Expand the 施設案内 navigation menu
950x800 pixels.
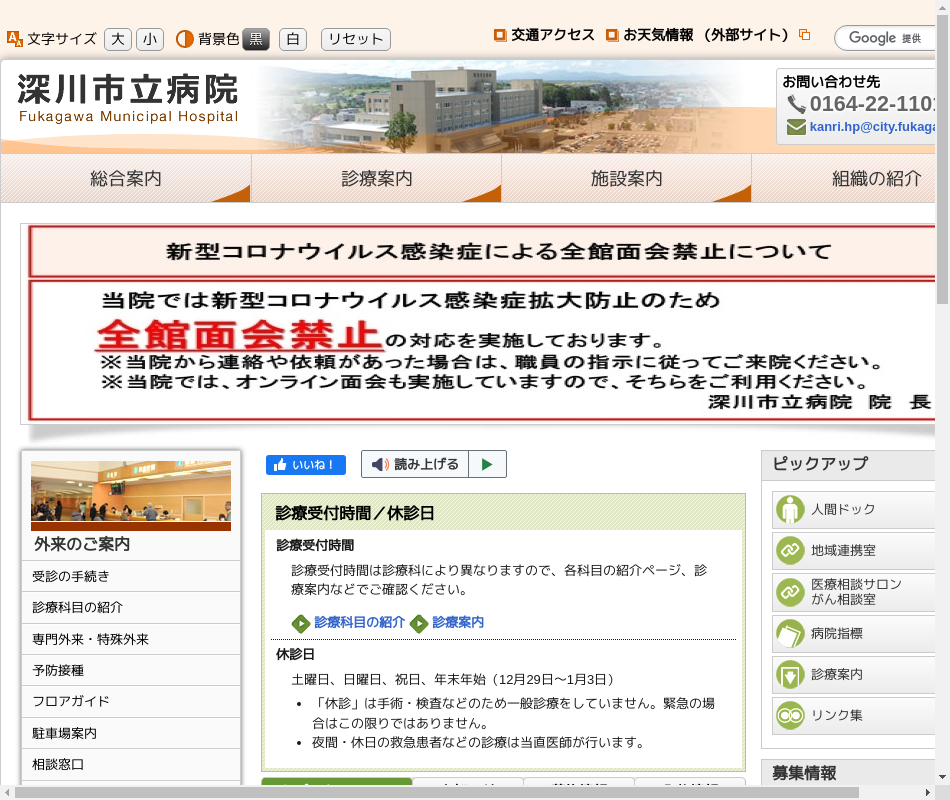coord(626,179)
